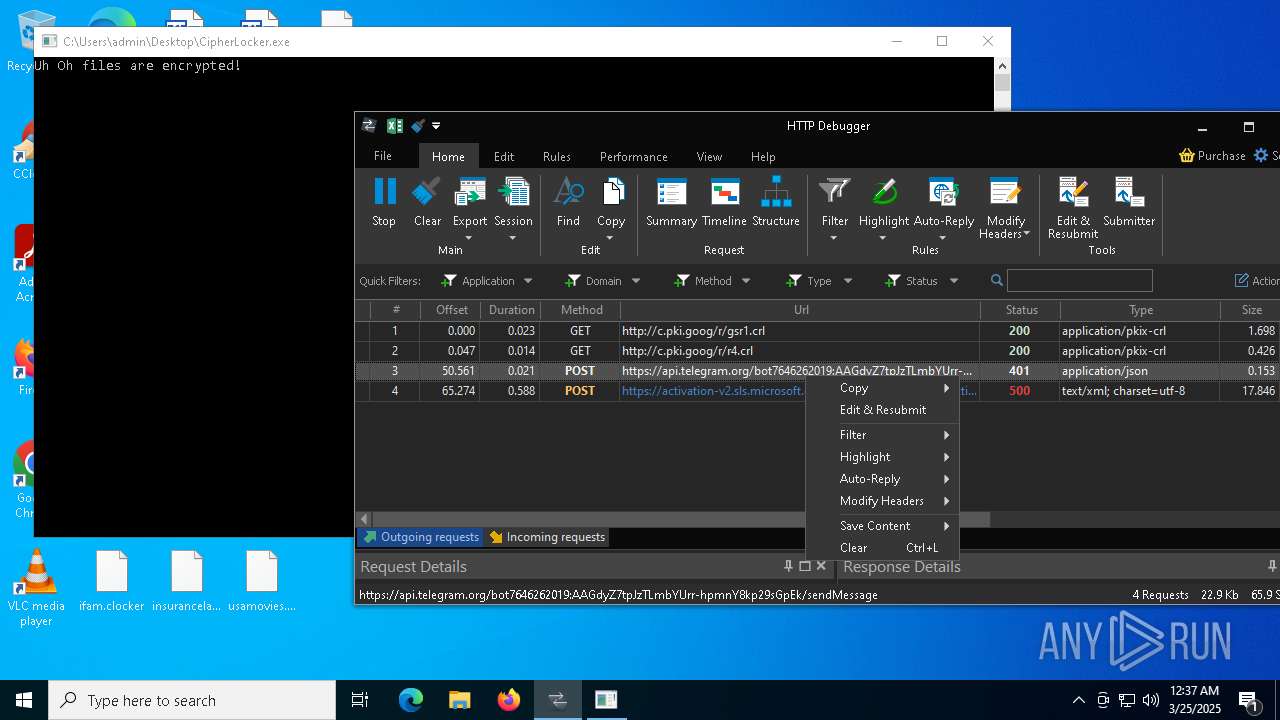
Task: Open the Modify Headers tool
Action: 1005,210
